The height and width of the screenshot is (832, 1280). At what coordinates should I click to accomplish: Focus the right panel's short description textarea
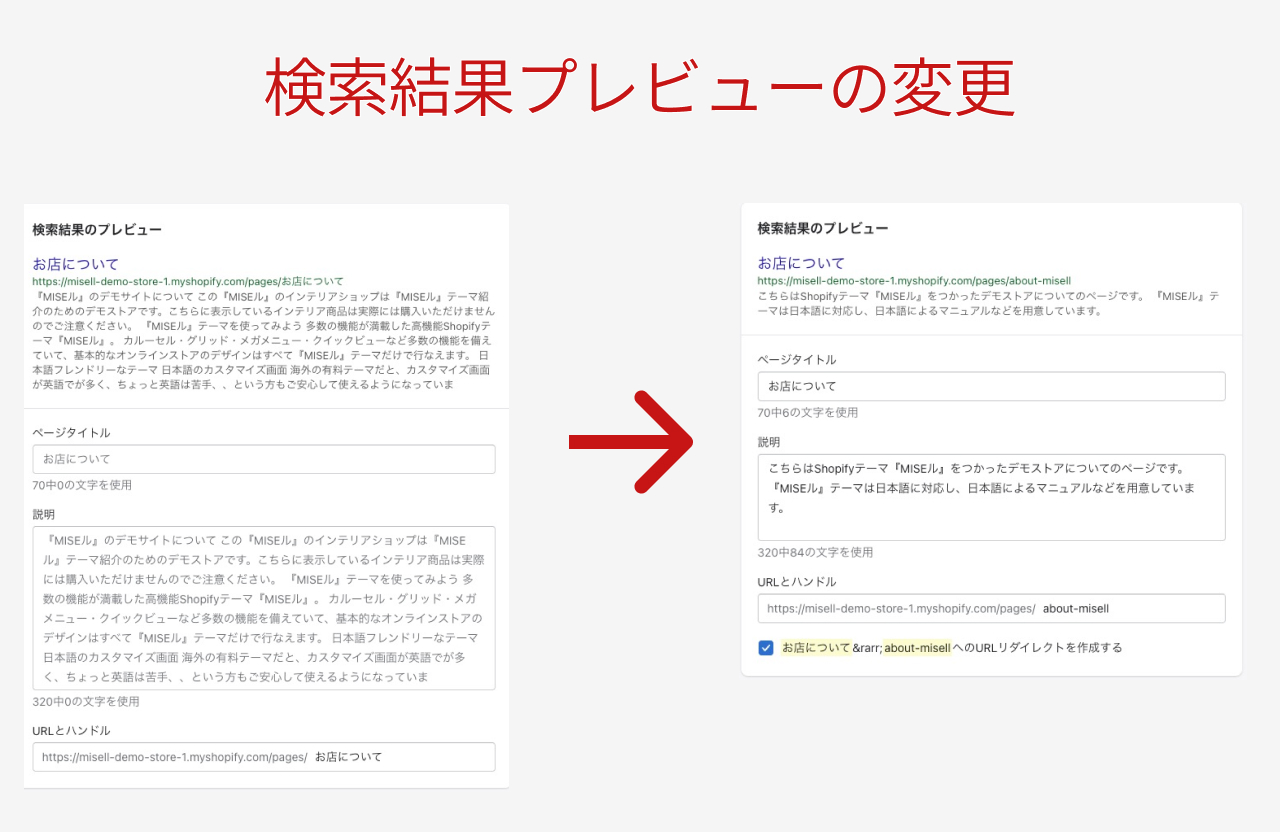(x=991, y=497)
